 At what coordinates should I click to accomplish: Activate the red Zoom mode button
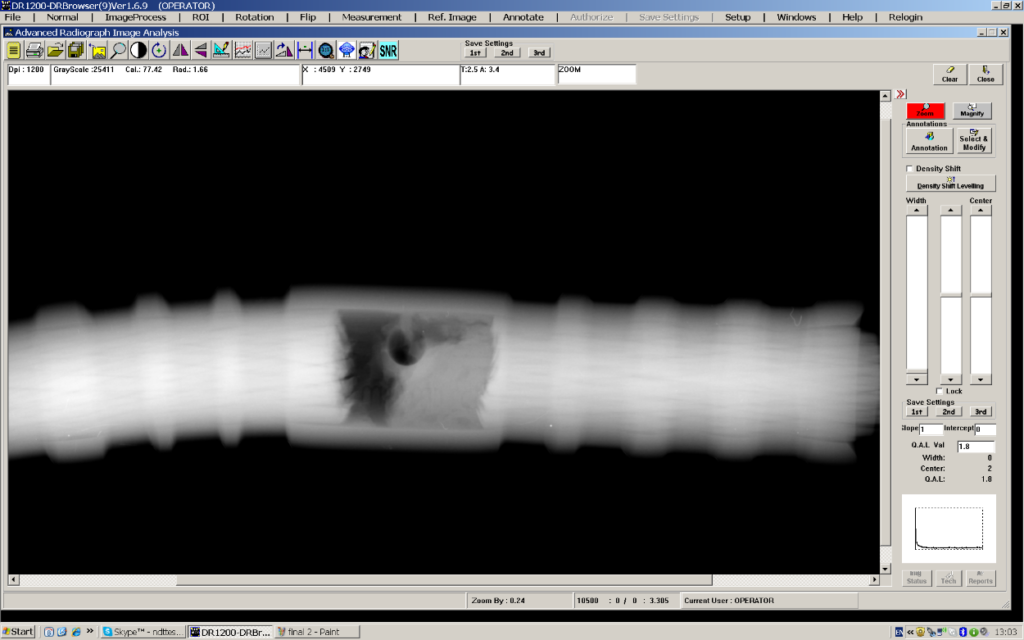pyautogui.click(x=926, y=112)
